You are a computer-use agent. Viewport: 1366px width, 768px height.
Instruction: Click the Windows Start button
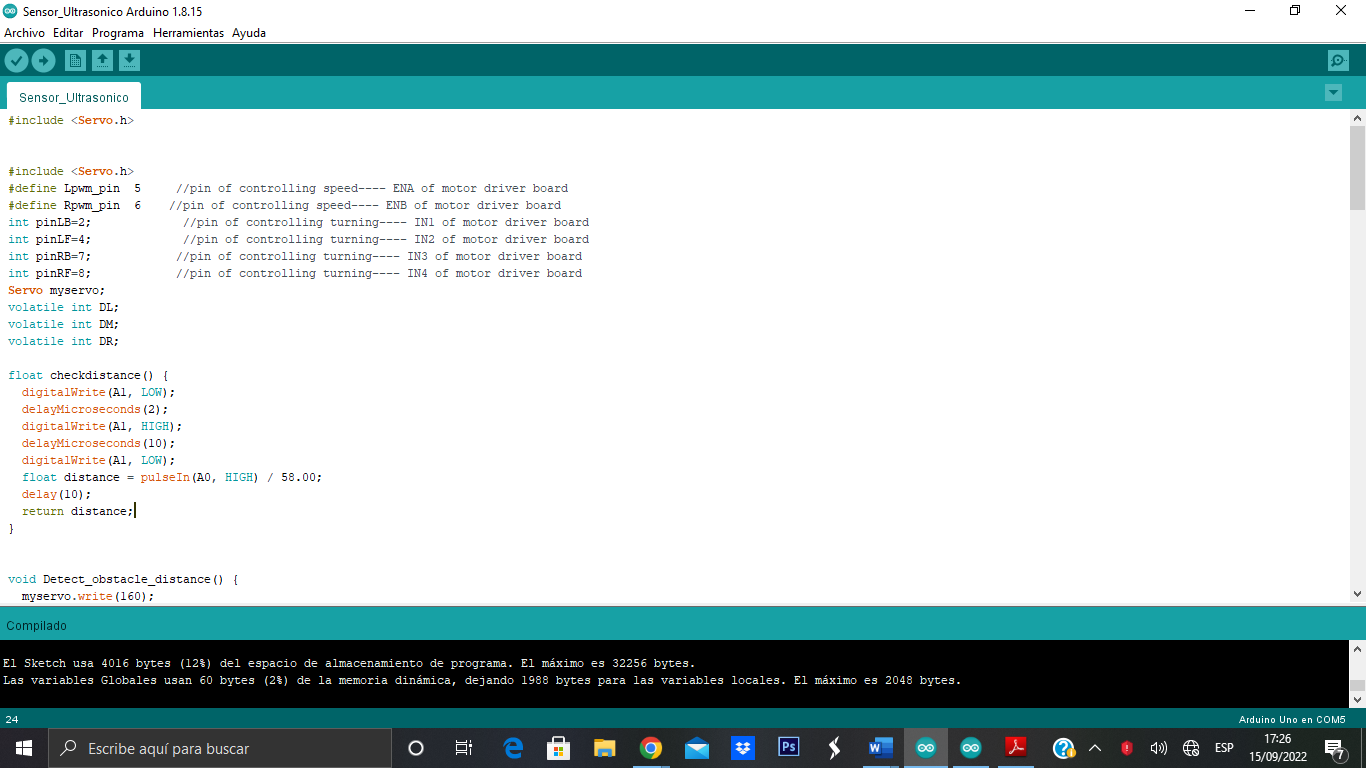pos(23,748)
